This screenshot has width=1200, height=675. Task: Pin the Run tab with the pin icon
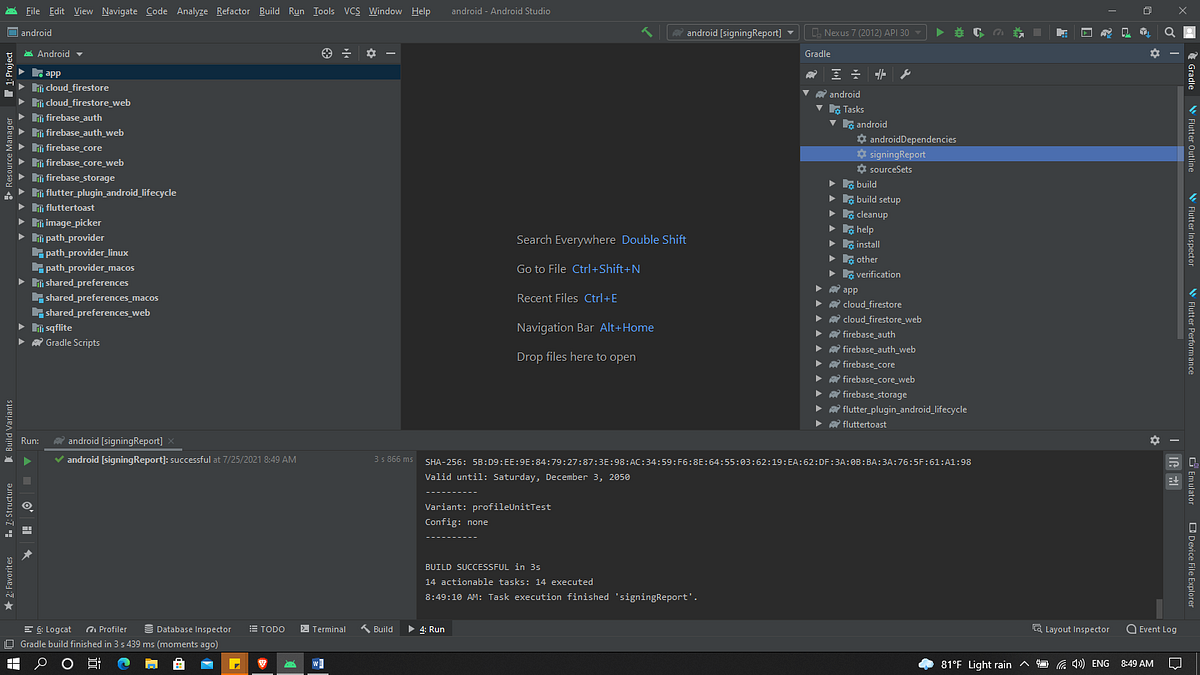point(27,553)
